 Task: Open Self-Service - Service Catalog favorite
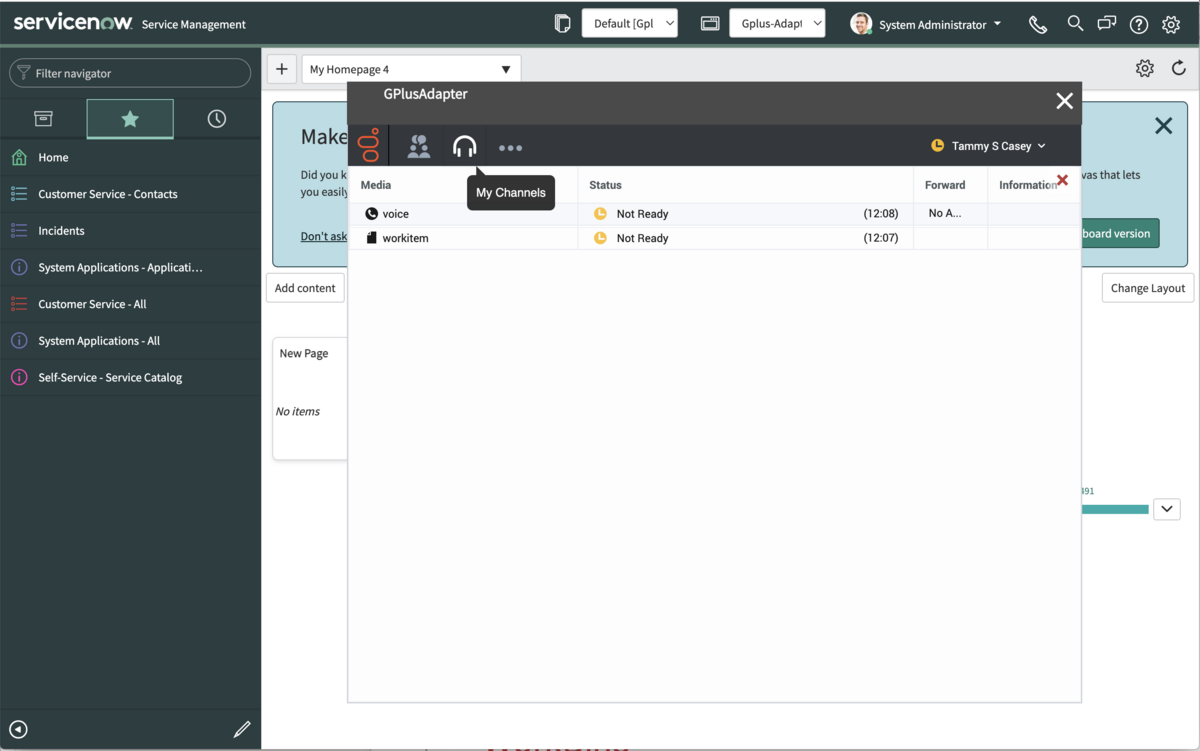click(130, 377)
